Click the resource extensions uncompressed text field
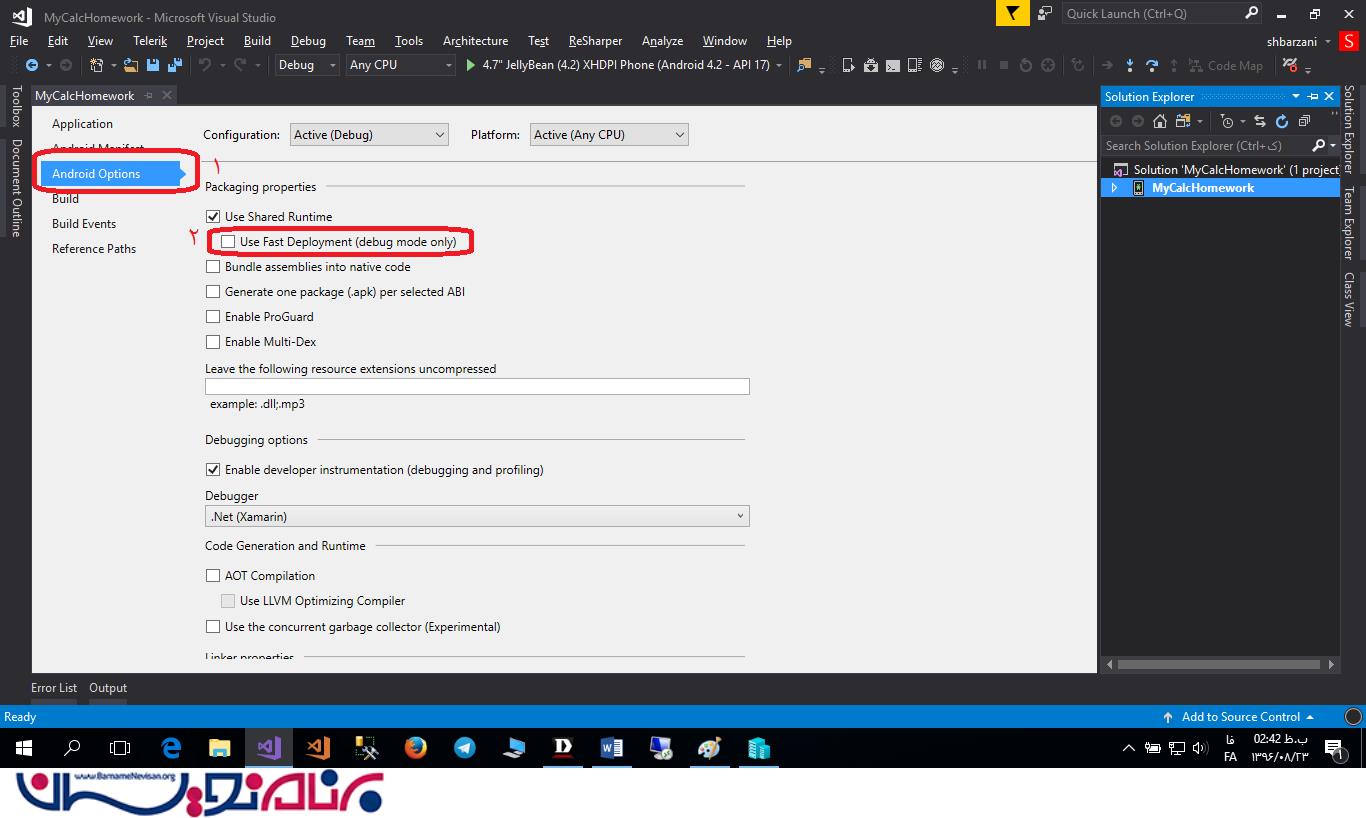The width and height of the screenshot is (1366, 818). (x=476, y=387)
